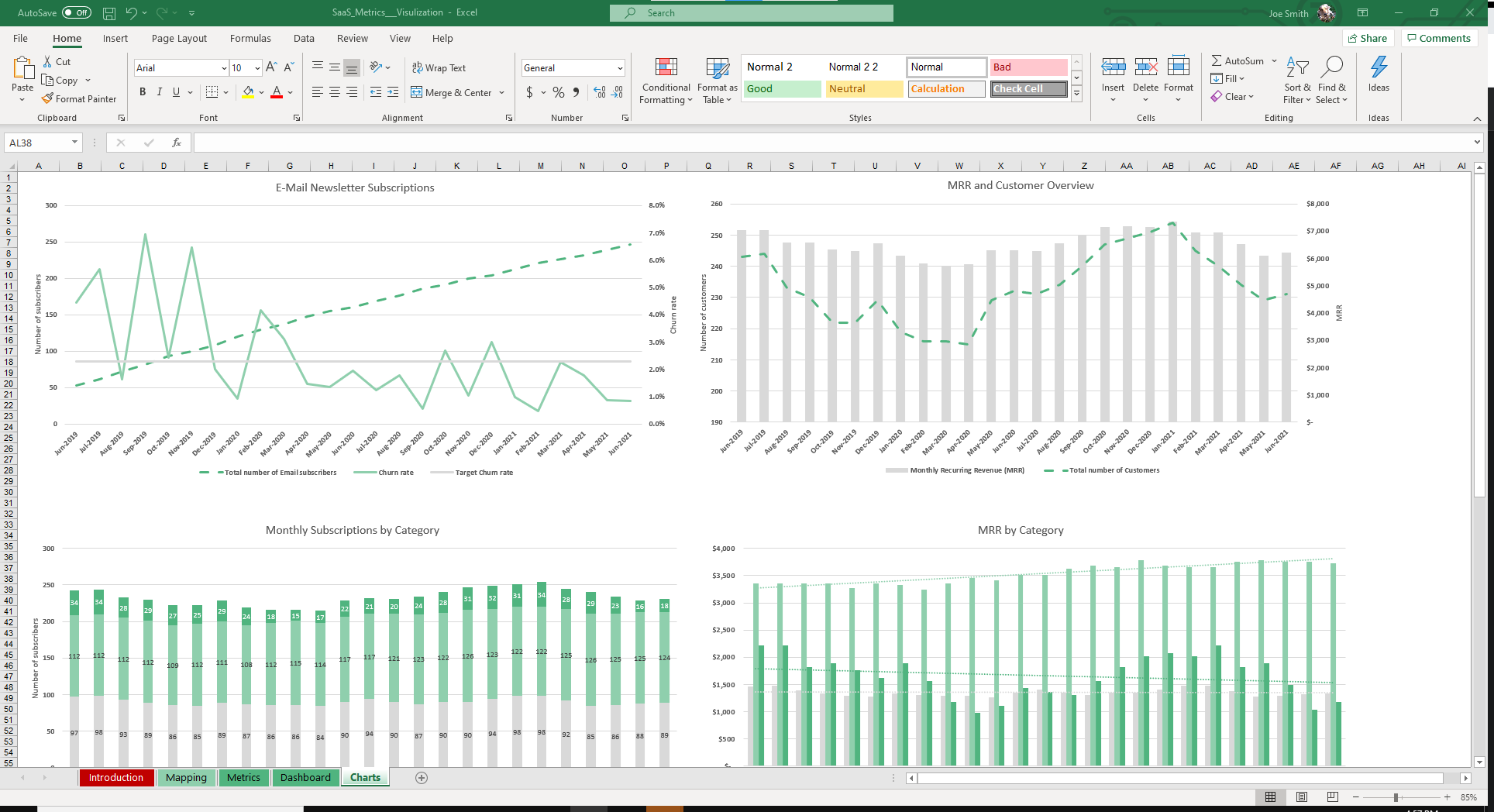Expand the General number format dropdown
The image size is (1494, 812).
tap(620, 68)
